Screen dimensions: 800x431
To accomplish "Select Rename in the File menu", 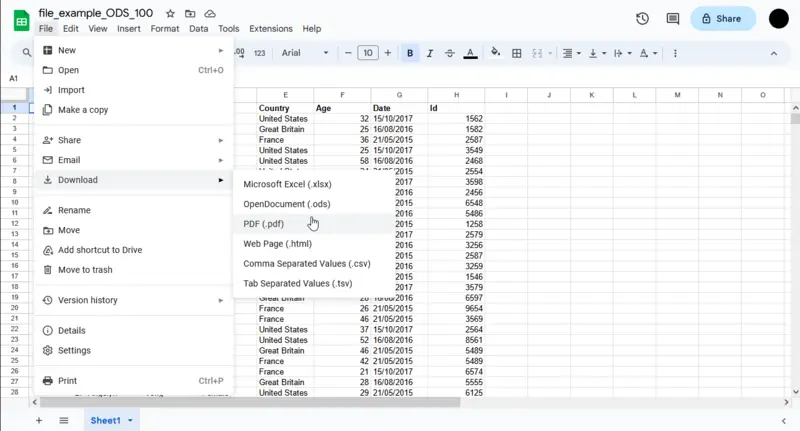I will click(134, 210).
